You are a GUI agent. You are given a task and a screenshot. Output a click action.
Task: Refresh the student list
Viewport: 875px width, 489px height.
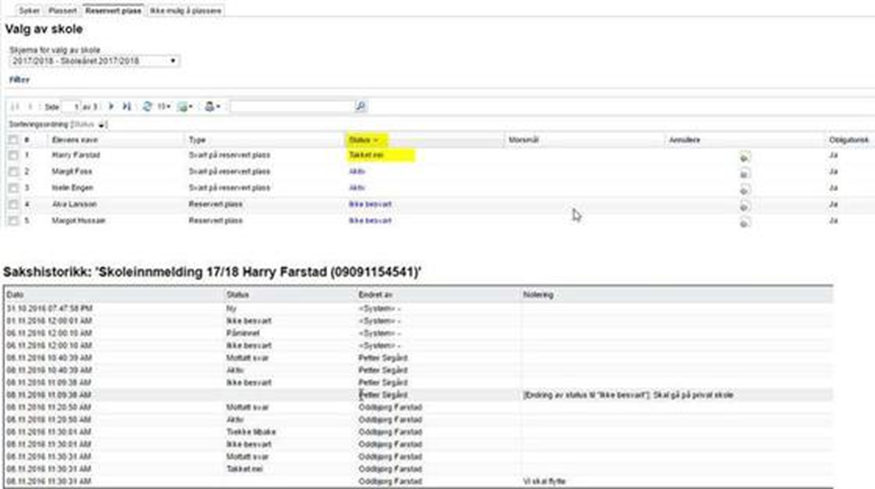click(x=147, y=106)
